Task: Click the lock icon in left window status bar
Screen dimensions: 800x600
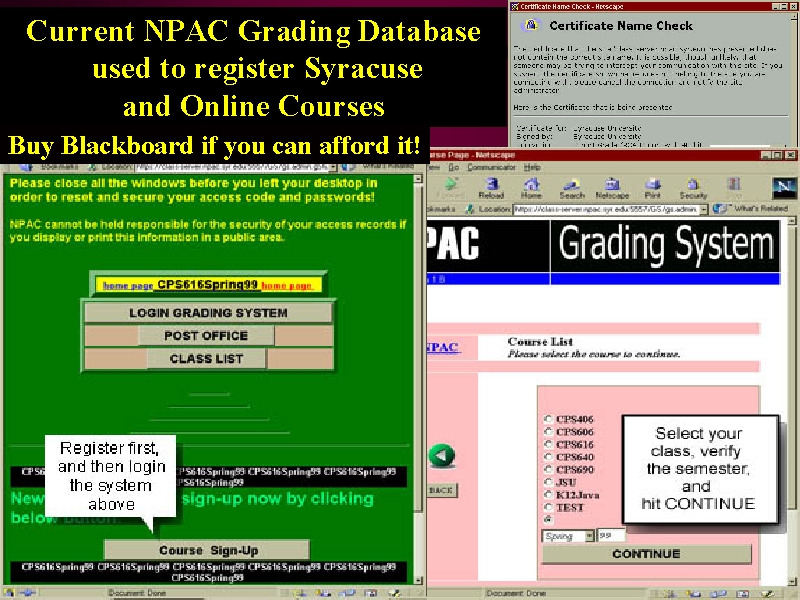Action: click(10, 593)
